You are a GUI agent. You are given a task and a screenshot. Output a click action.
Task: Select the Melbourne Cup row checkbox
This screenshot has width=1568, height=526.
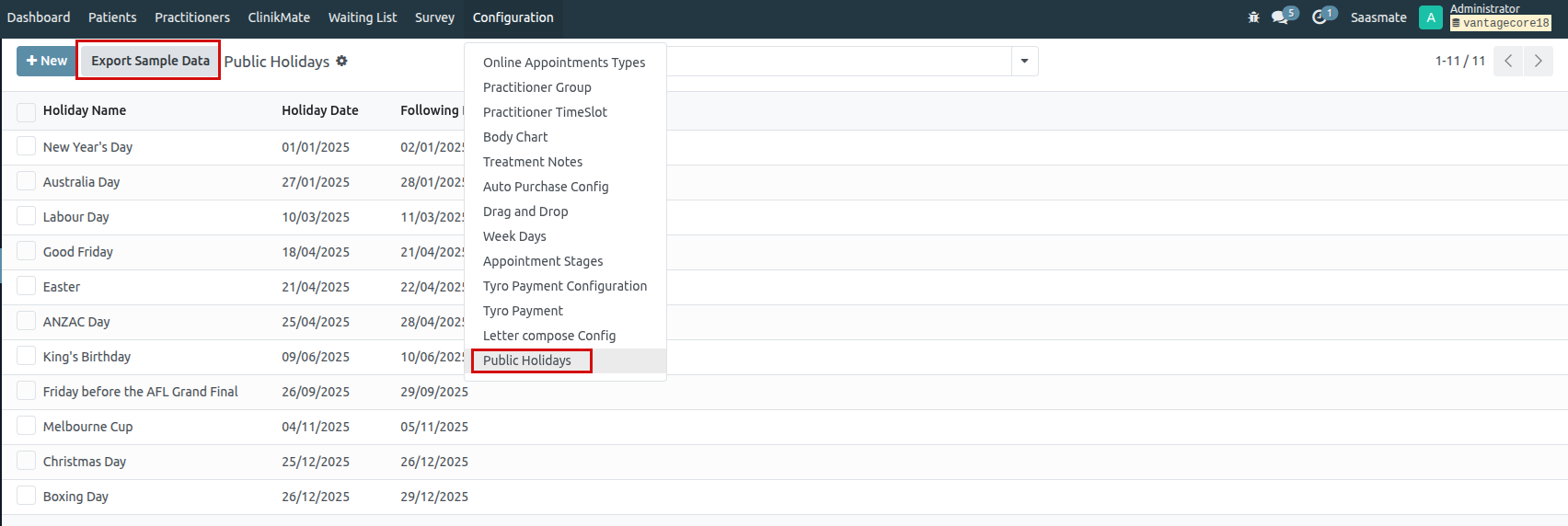tap(27, 427)
